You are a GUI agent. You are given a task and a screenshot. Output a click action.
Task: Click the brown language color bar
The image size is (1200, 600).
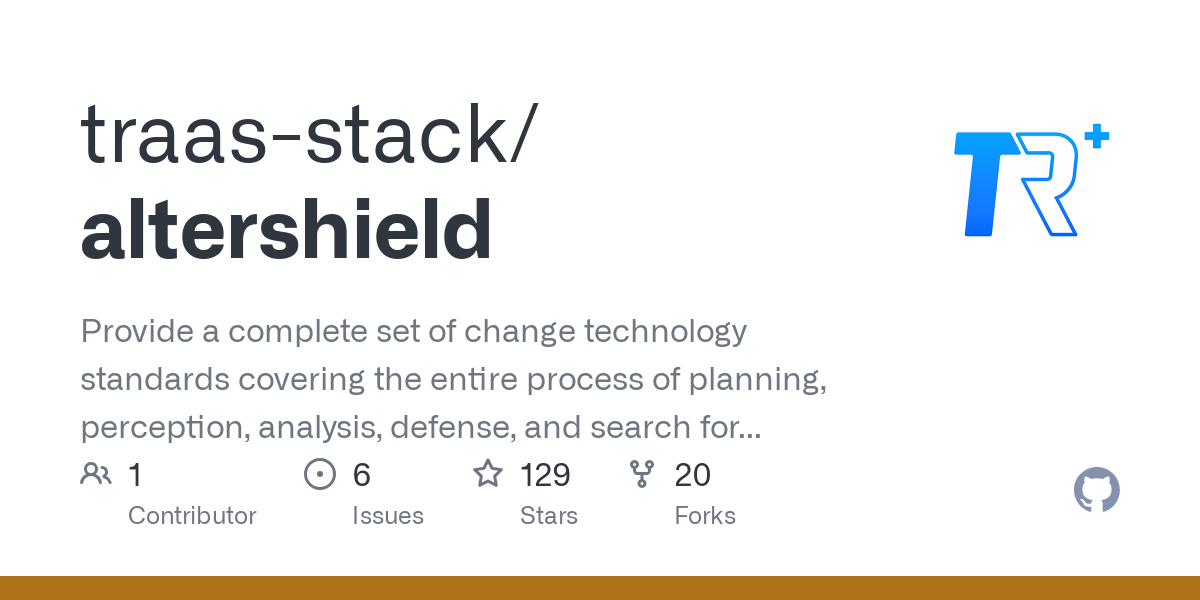point(600,588)
